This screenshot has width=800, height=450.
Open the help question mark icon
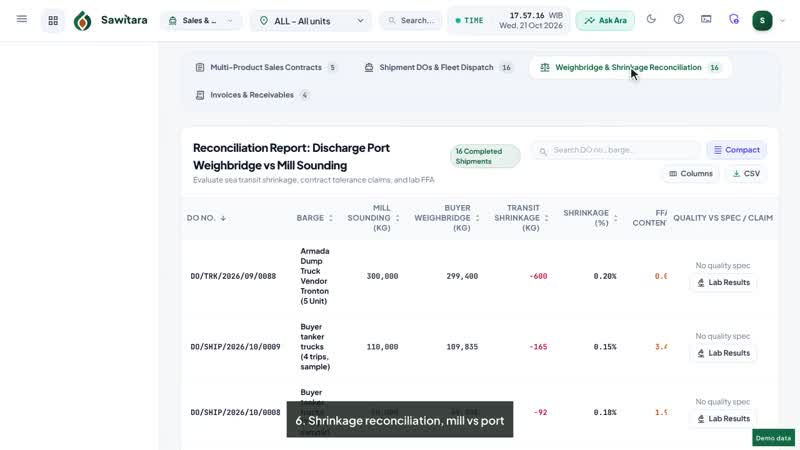pyautogui.click(x=679, y=19)
